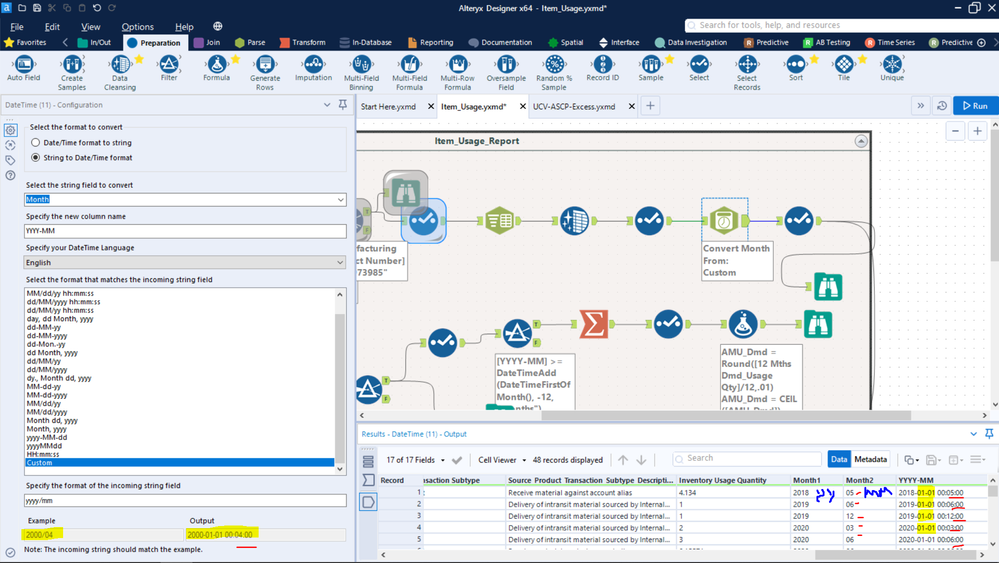This screenshot has height=563, width=999.
Task: Pick the Record ID tool
Action: [602, 66]
